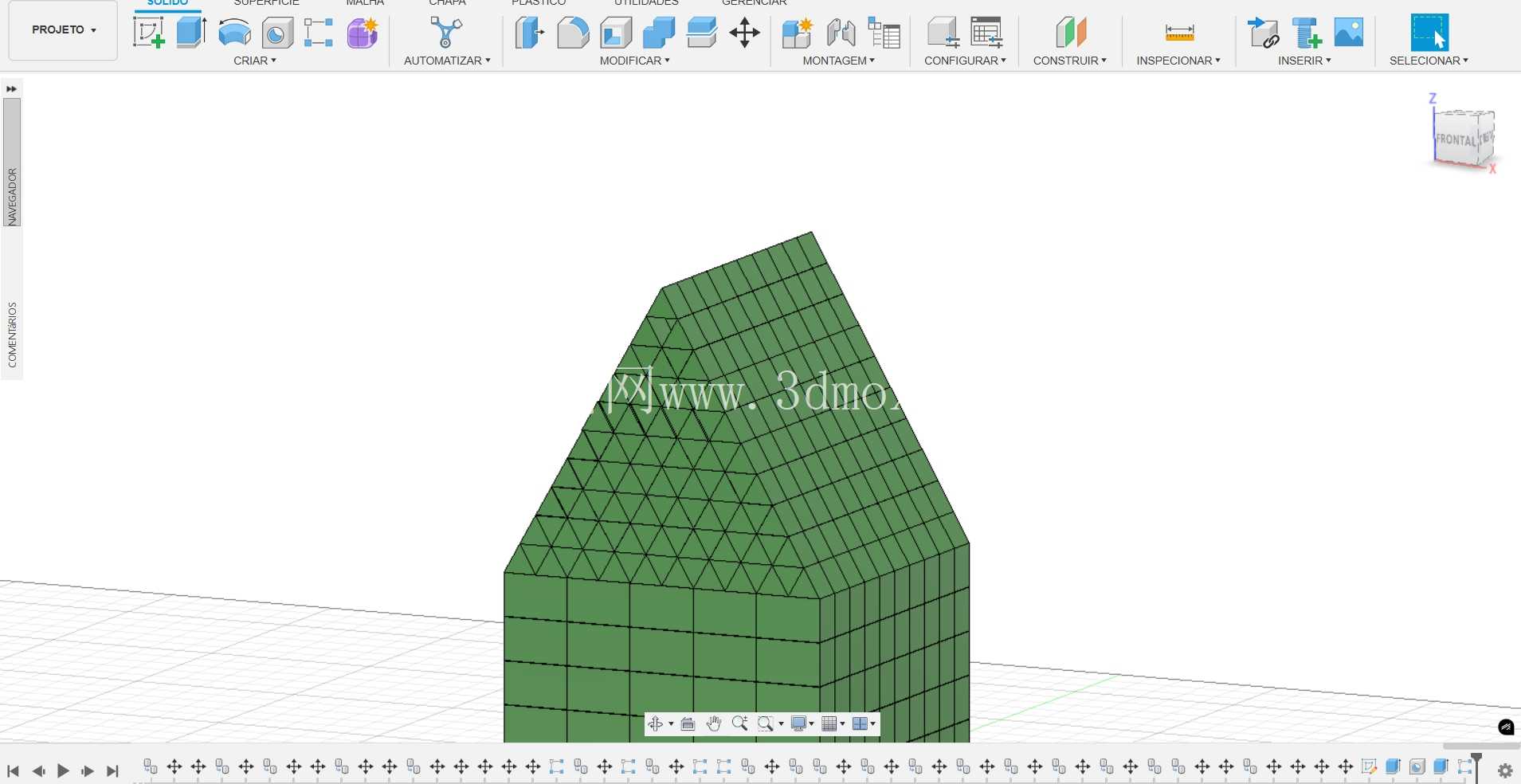Select the Create Sketch tool

pos(149,33)
